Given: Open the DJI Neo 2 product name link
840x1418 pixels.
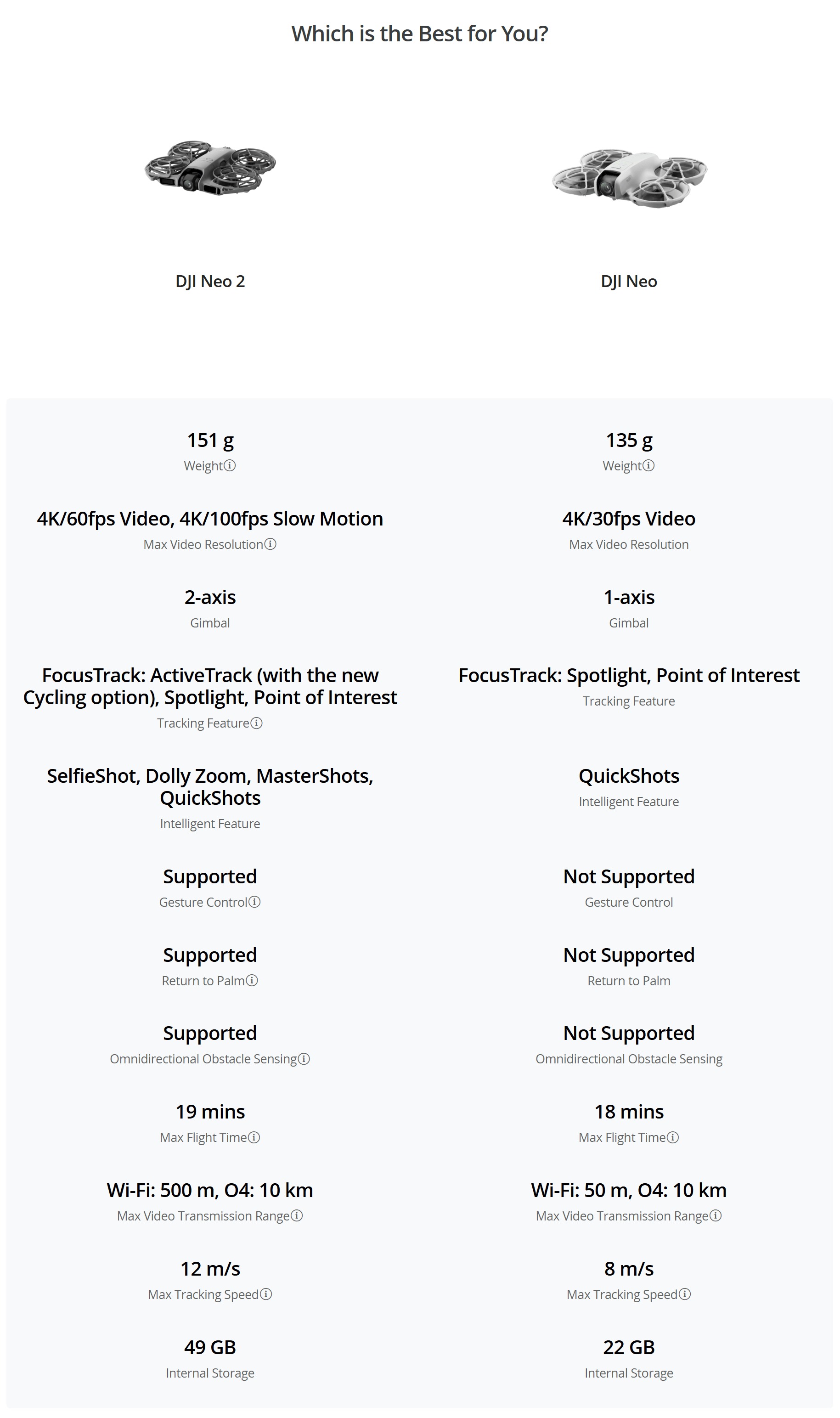Looking at the screenshot, I should pyautogui.click(x=210, y=281).
